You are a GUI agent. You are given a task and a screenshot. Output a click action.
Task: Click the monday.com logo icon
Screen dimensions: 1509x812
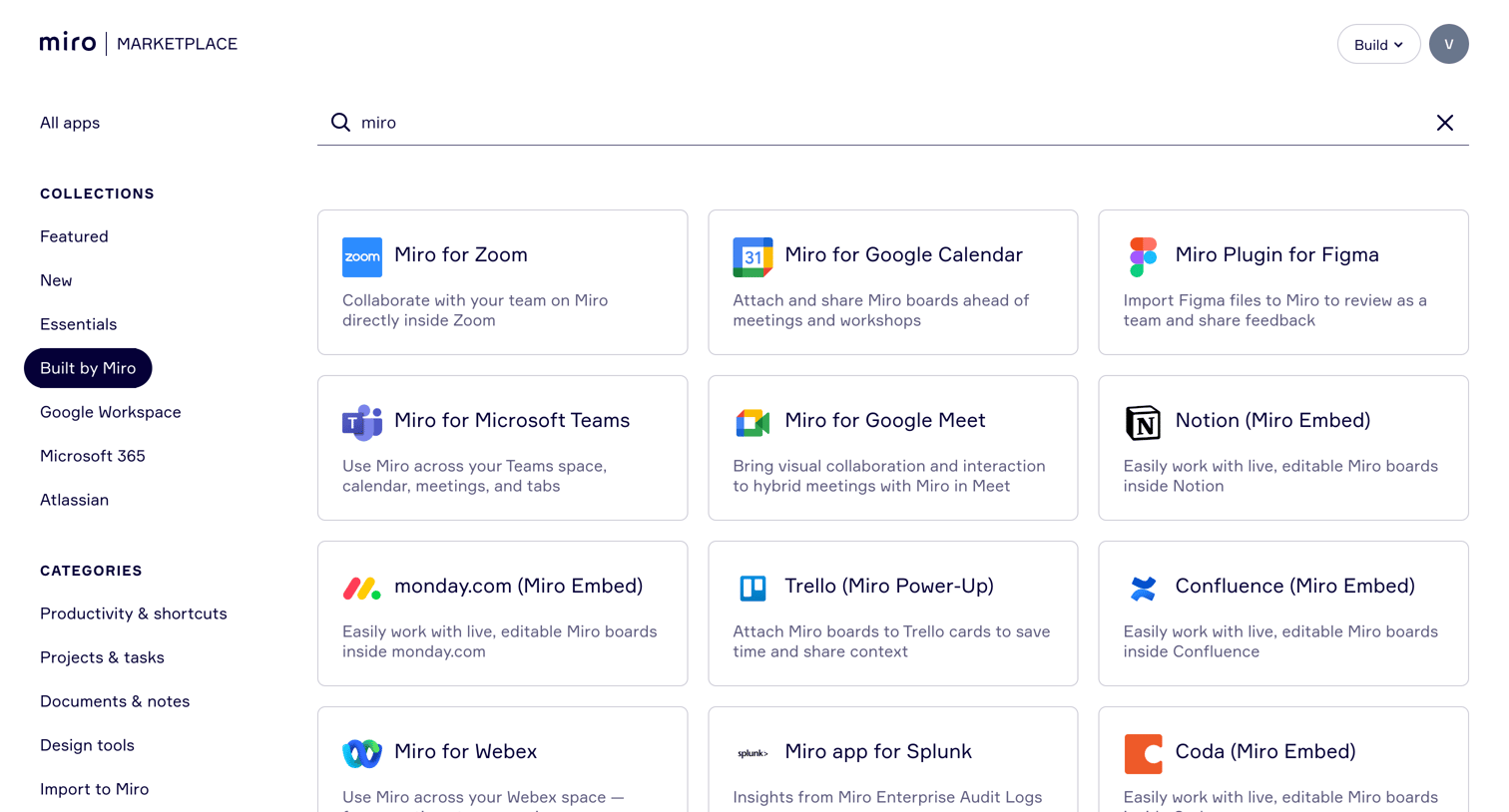(362, 589)
